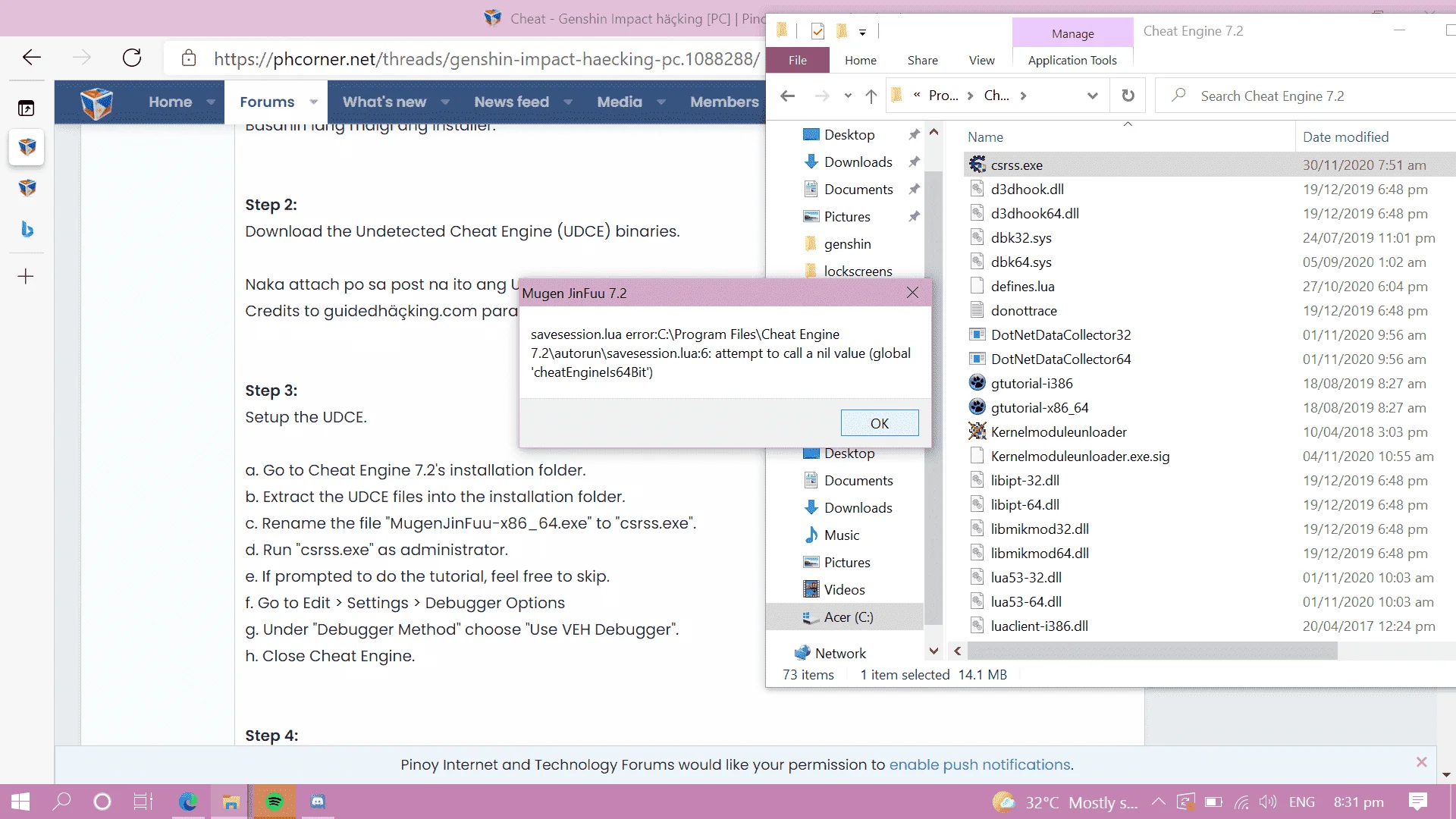Open Windows Search from the taskbar
Image resolution: width=1456 pixels, height=819 pixels.
[x=61, y=802]
